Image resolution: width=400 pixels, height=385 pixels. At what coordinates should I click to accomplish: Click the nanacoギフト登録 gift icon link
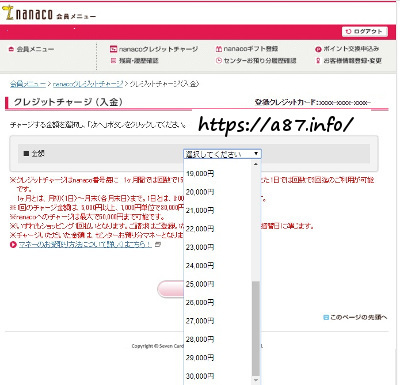(x=247, y=49)
